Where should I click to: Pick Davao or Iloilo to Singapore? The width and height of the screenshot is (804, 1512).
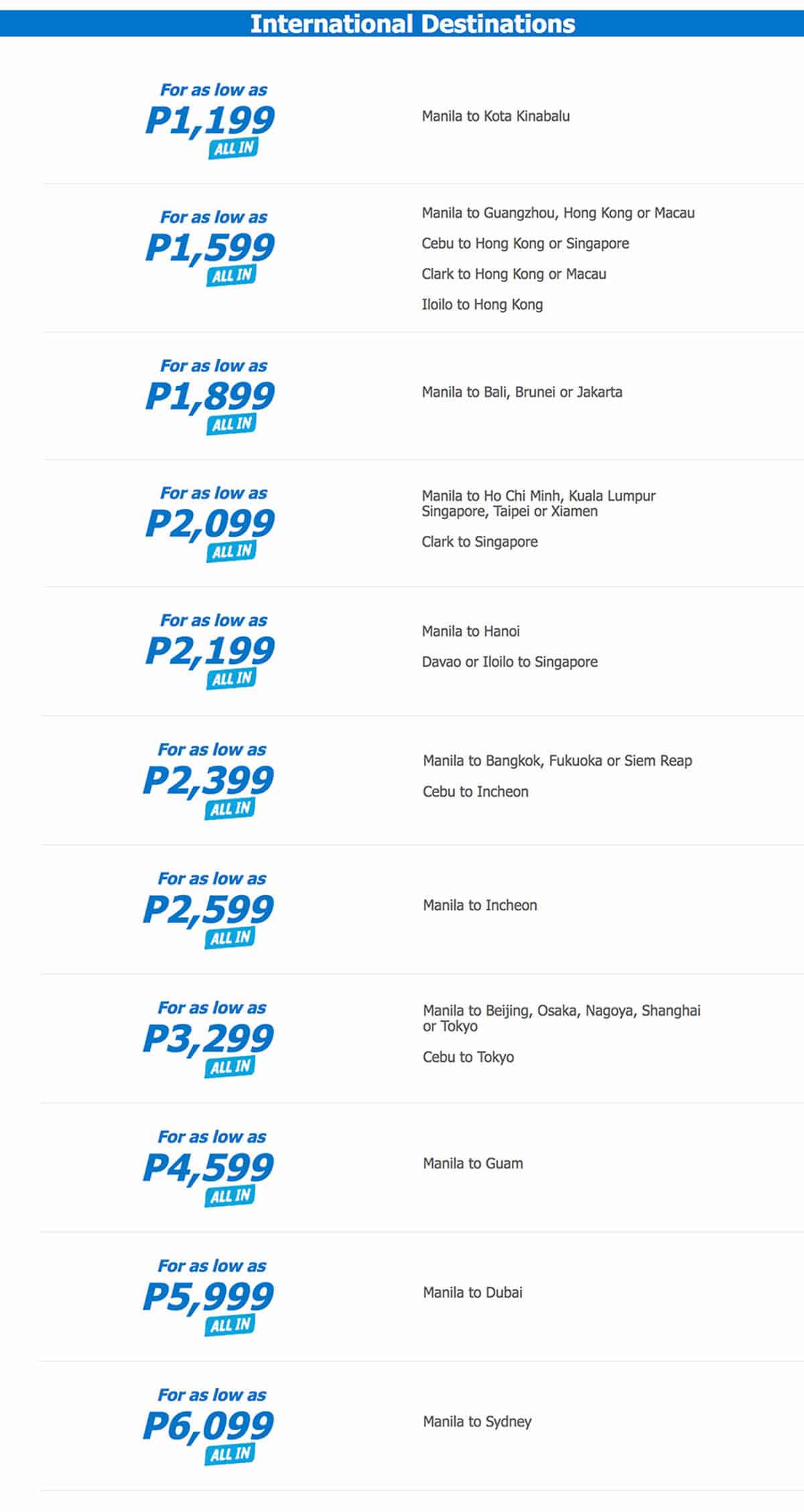pyautogui.click(x=510, y=662)
